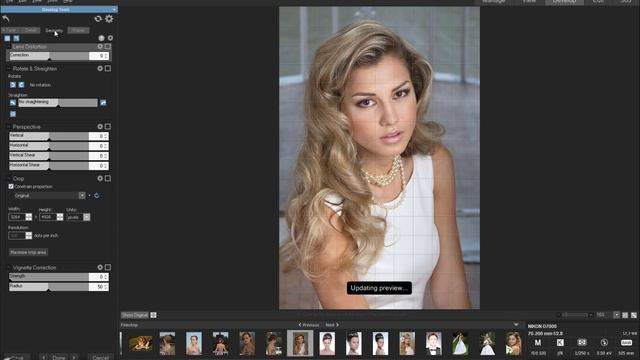The image size is (640, 360).
Task: Toggle the Rotate & Straighten enable box
Action: (x=108, y=69)
